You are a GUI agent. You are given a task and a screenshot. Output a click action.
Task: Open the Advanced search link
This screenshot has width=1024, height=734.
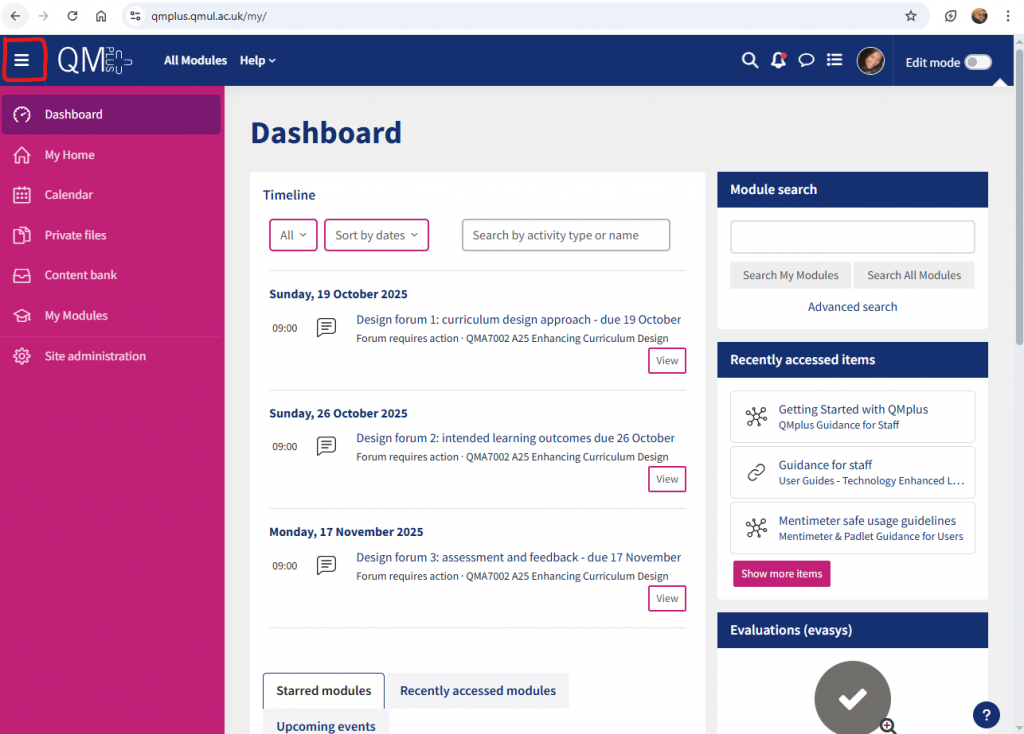coord(852,307)
